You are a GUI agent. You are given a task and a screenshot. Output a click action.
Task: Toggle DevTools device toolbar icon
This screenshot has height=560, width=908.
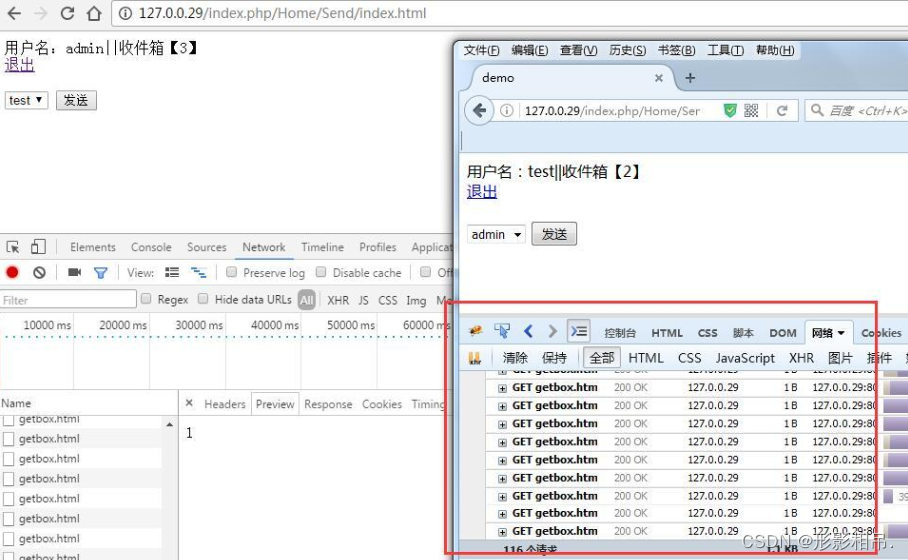tap(38, 247)
